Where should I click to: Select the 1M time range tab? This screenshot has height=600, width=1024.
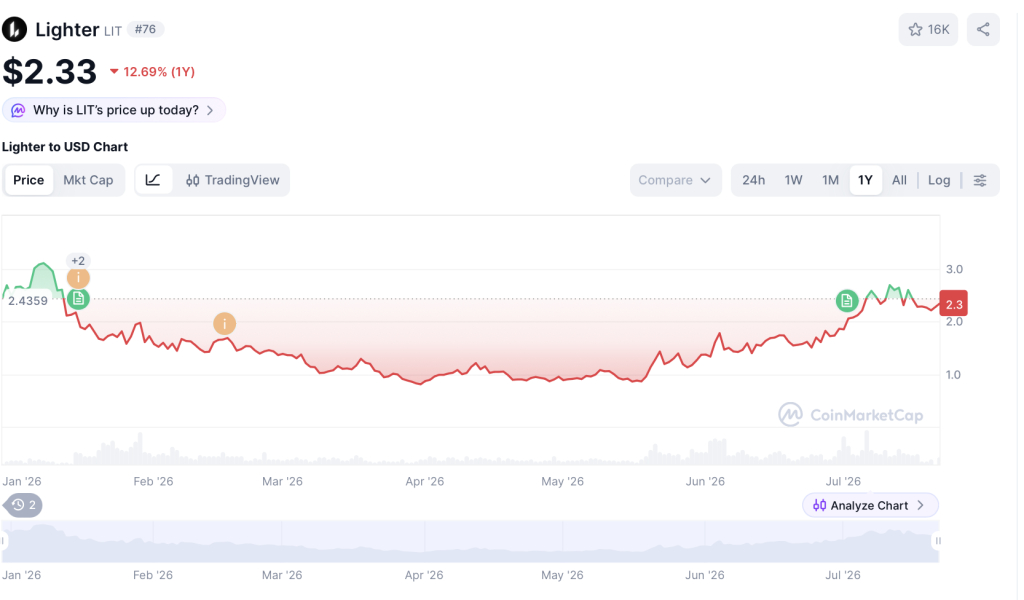click(x=830, y=180)
